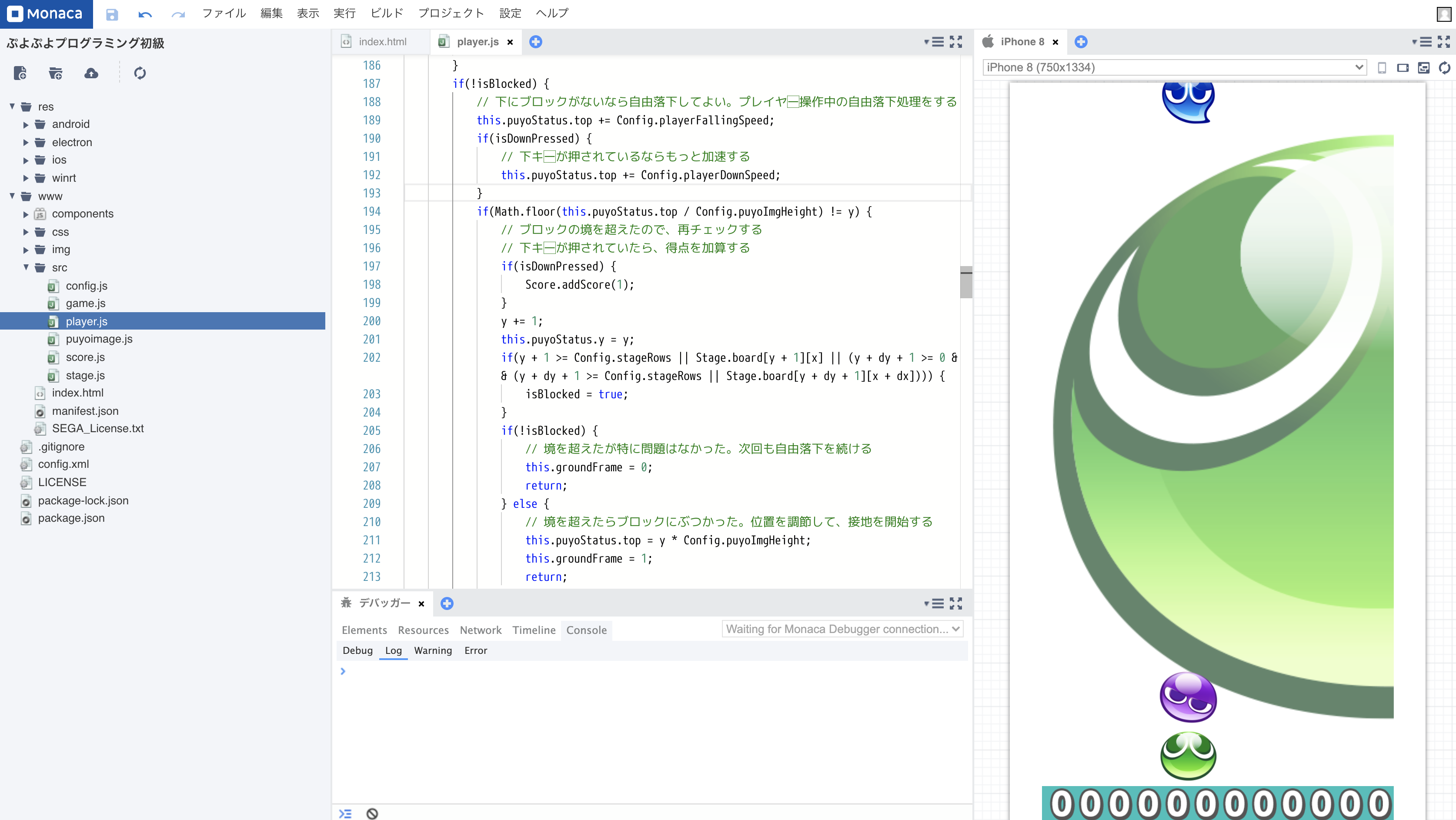Expand the android folder in the file tree

[25, 124]
